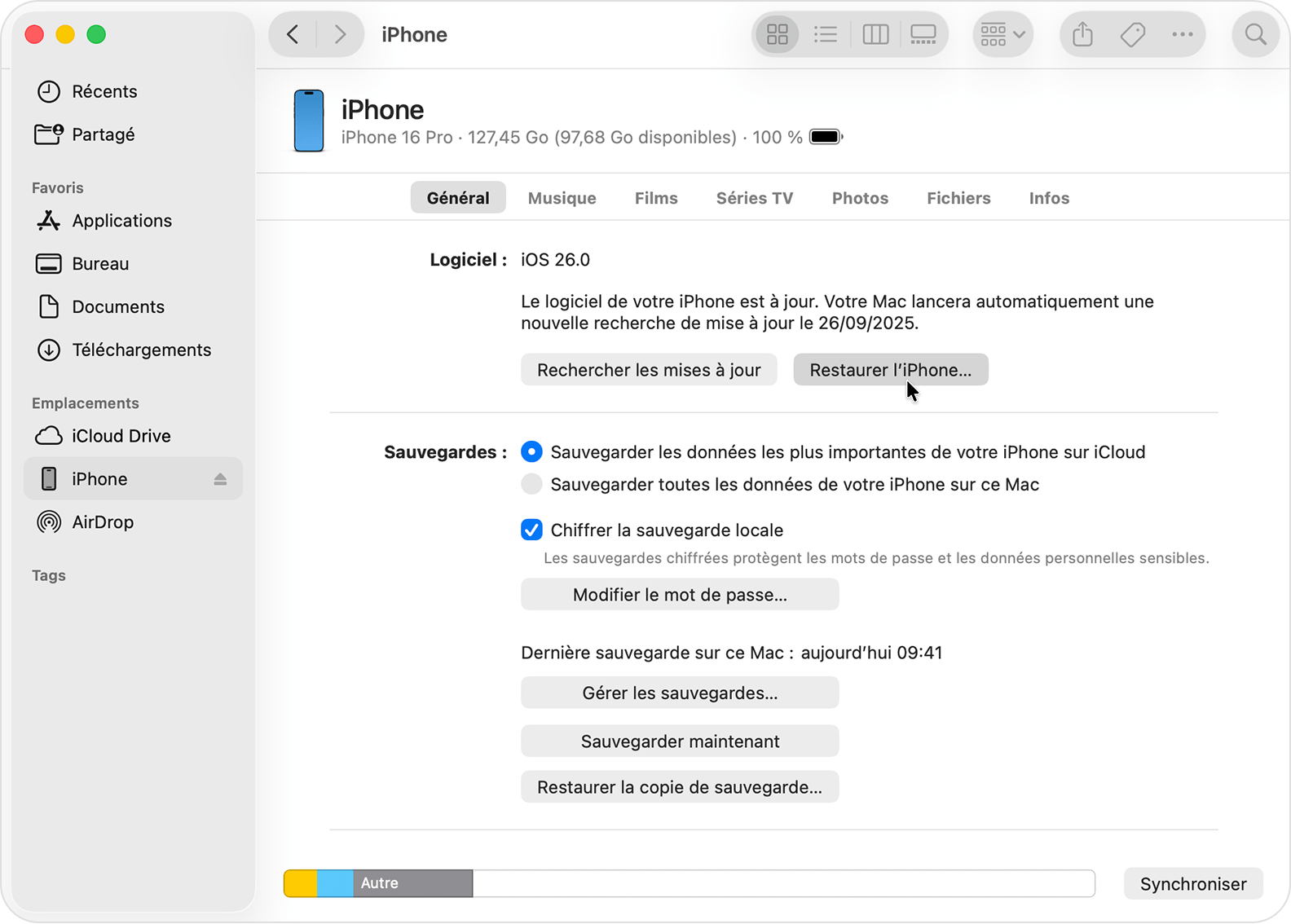Switch to icon grid view

pos(778,34)
